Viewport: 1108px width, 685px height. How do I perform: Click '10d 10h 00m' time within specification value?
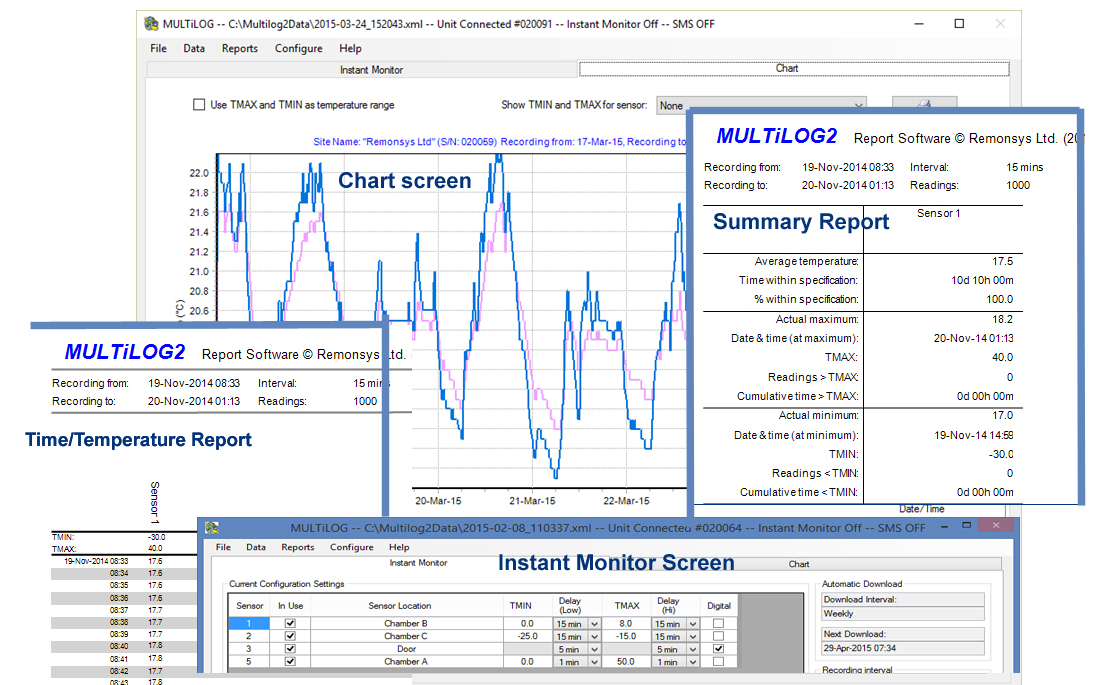coord(982,280)
